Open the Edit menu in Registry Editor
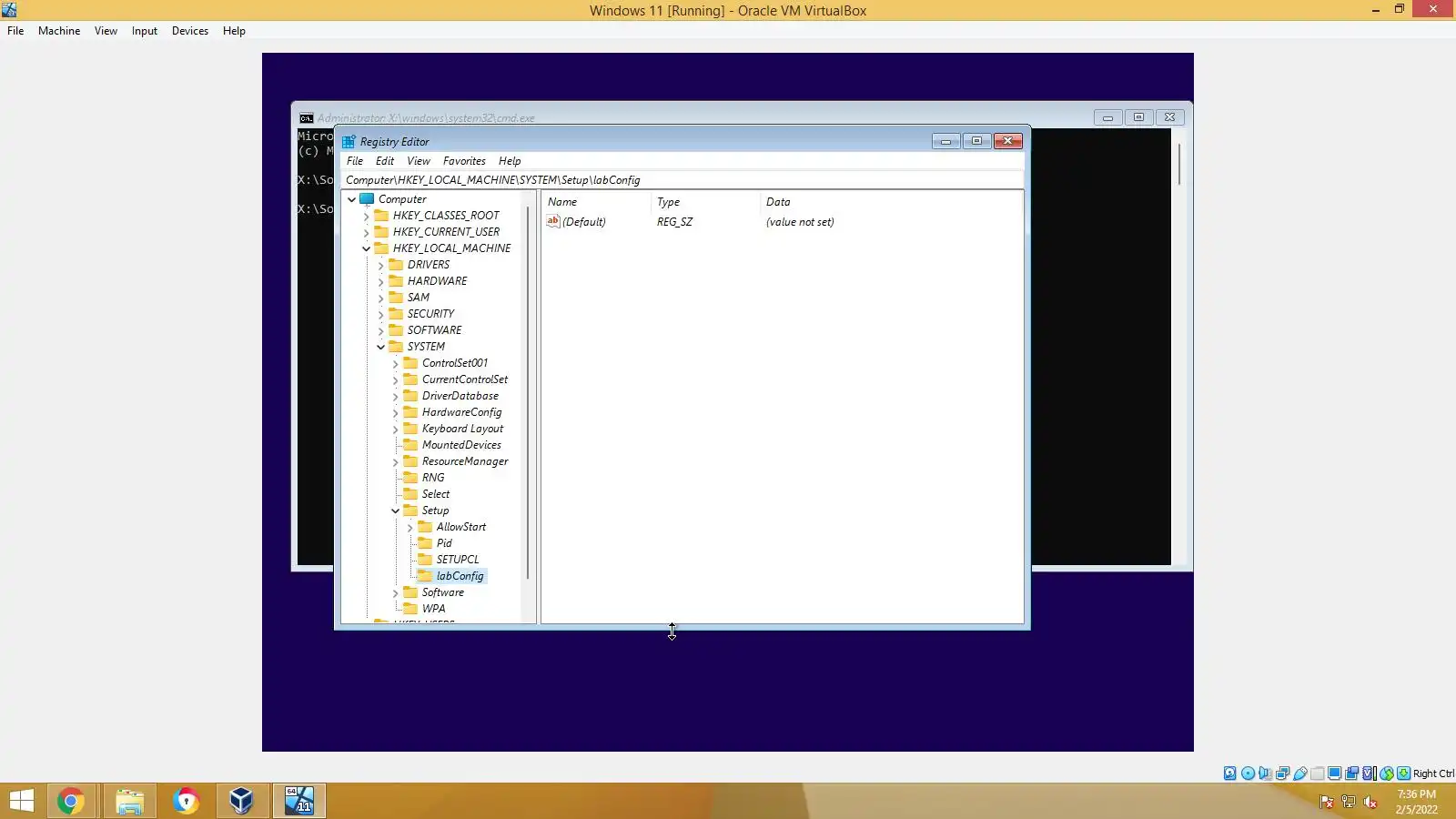The width and height of the screenshot is (1456, 819). tap(385, 161)
